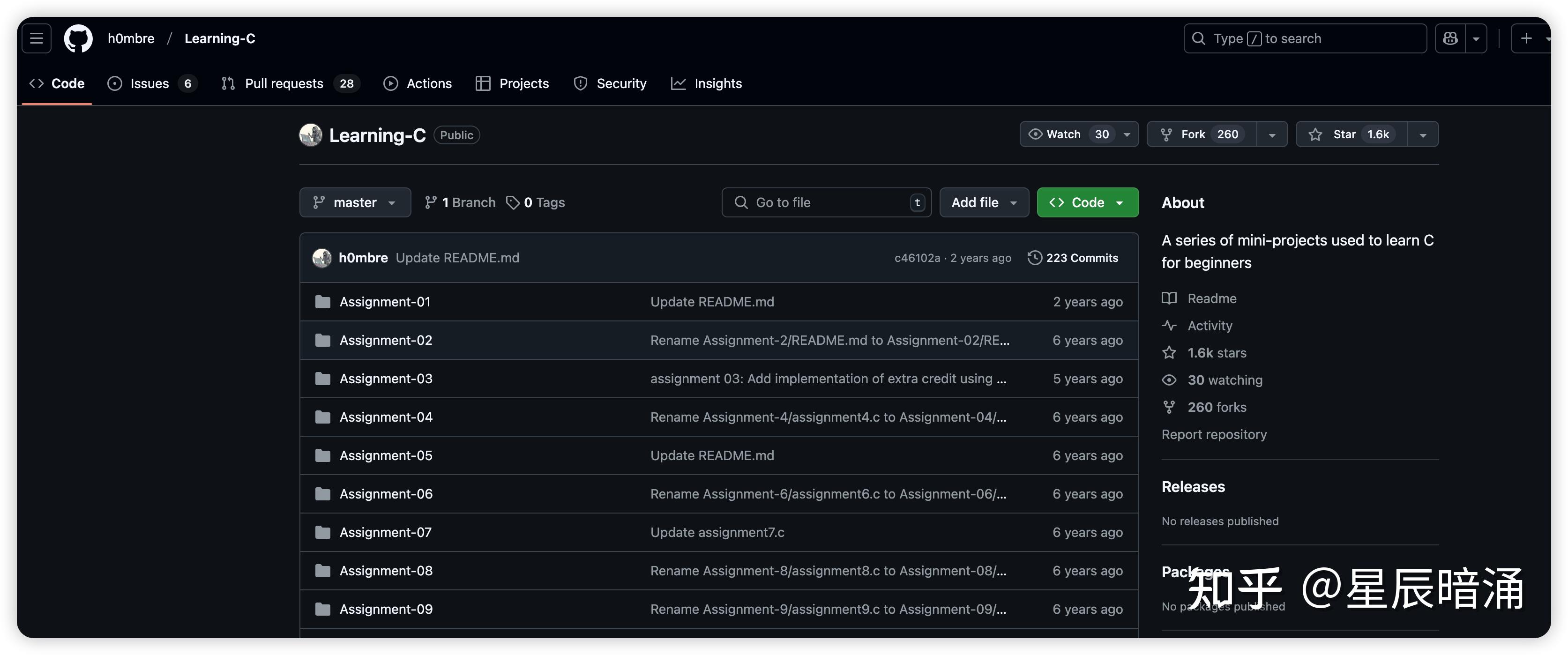Screen dimensions: 1568x655
Task: Open the Copilot icon button
Action: (1450, 38)
